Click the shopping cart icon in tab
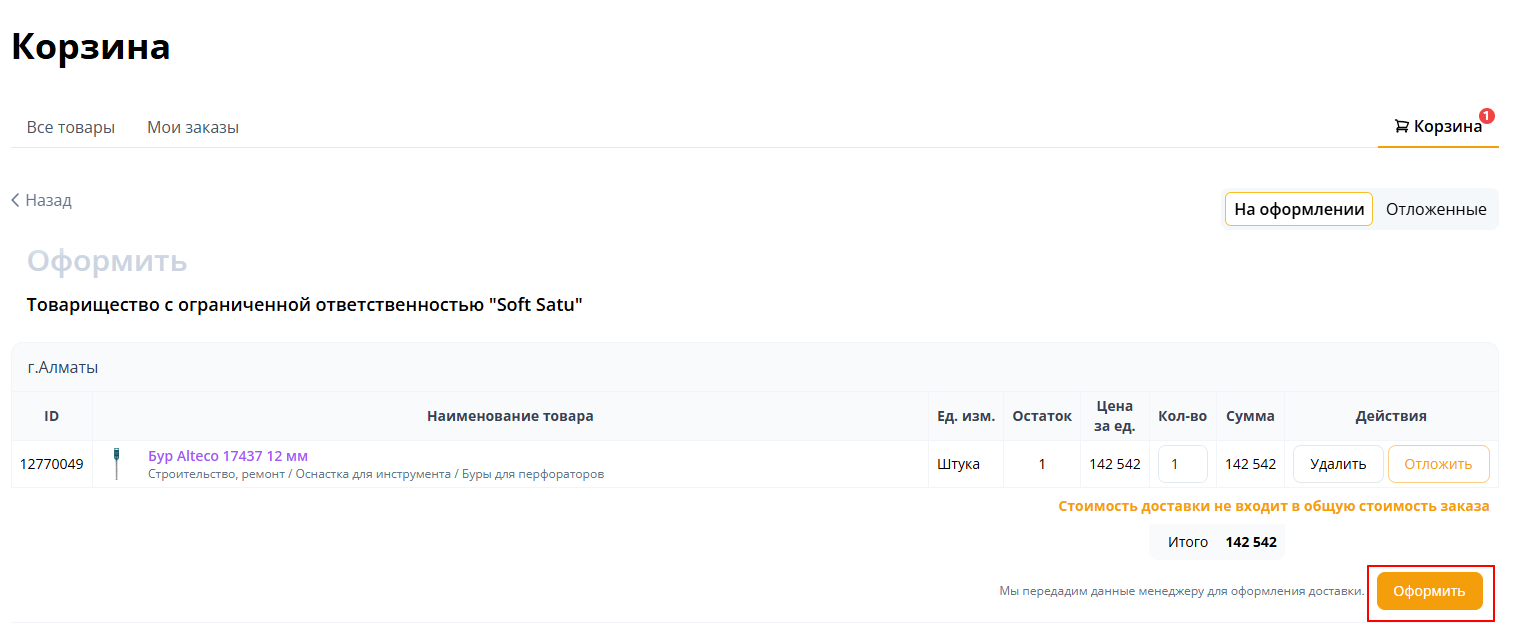Screen dimensions: 1521x637 click(x=1402, y=127)
